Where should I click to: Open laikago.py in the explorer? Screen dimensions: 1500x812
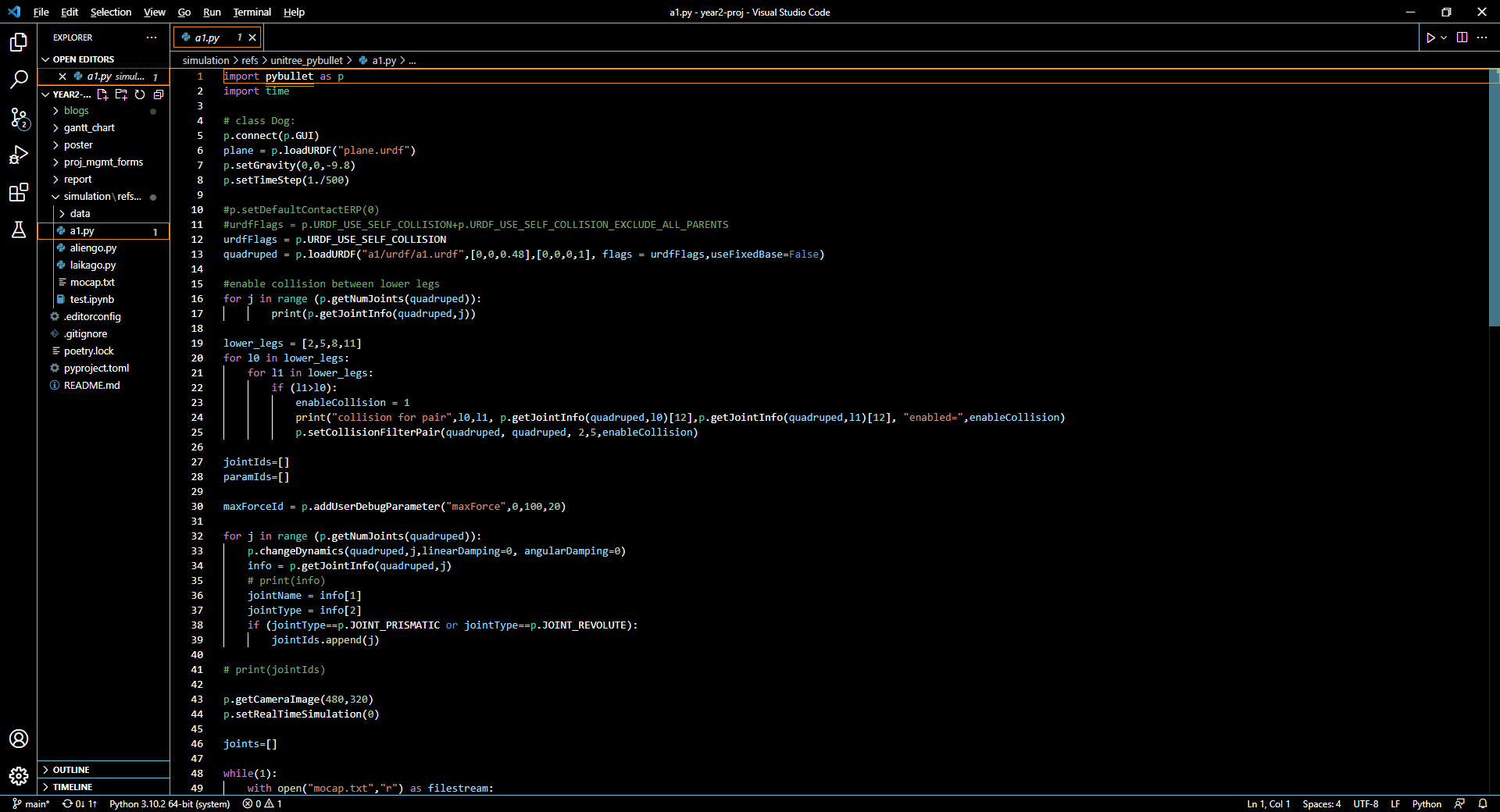coord(103,265)
